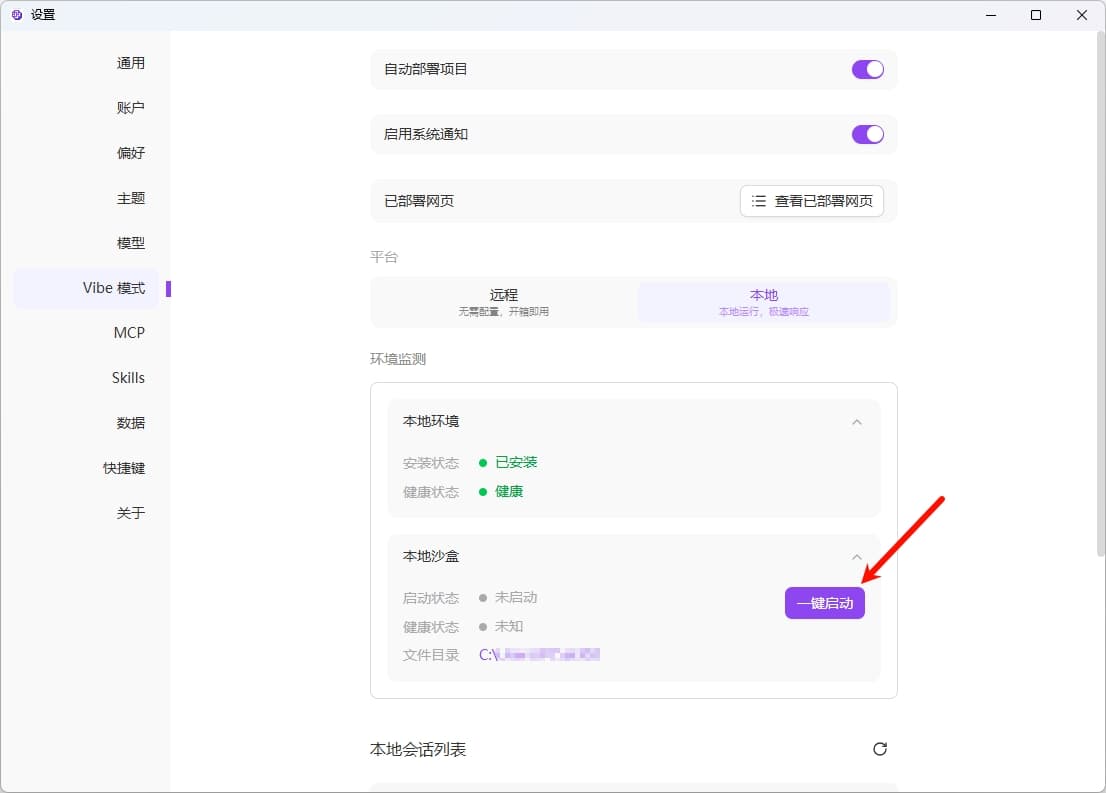Click the settings app icon in title bar

17,15
